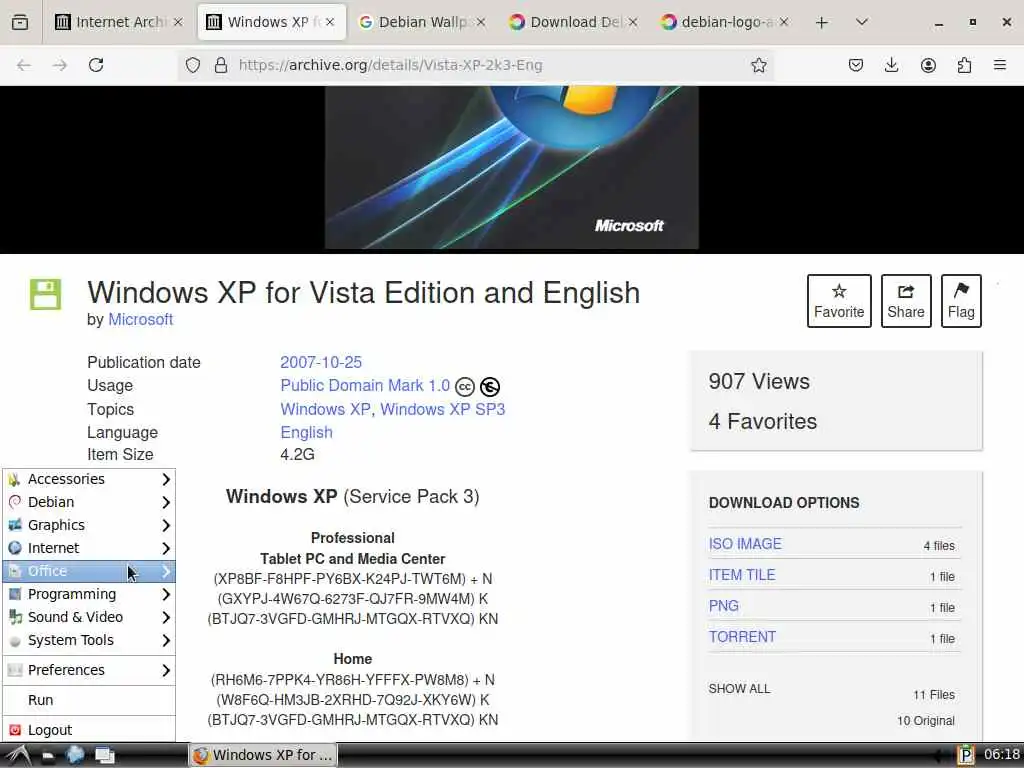The height and width of the screenshot is (768, 1024).
Task: Show site security padlock info
Action: (221, 65)
